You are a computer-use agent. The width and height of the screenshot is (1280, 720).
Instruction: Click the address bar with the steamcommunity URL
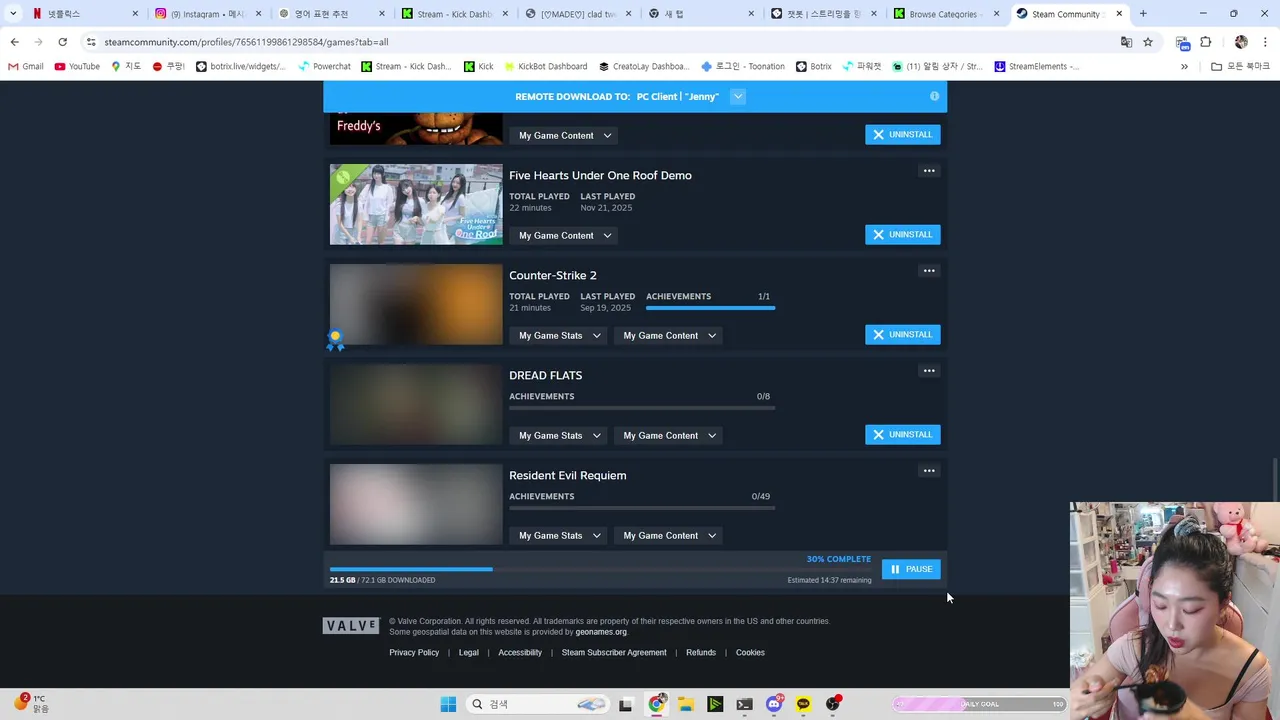600,42
